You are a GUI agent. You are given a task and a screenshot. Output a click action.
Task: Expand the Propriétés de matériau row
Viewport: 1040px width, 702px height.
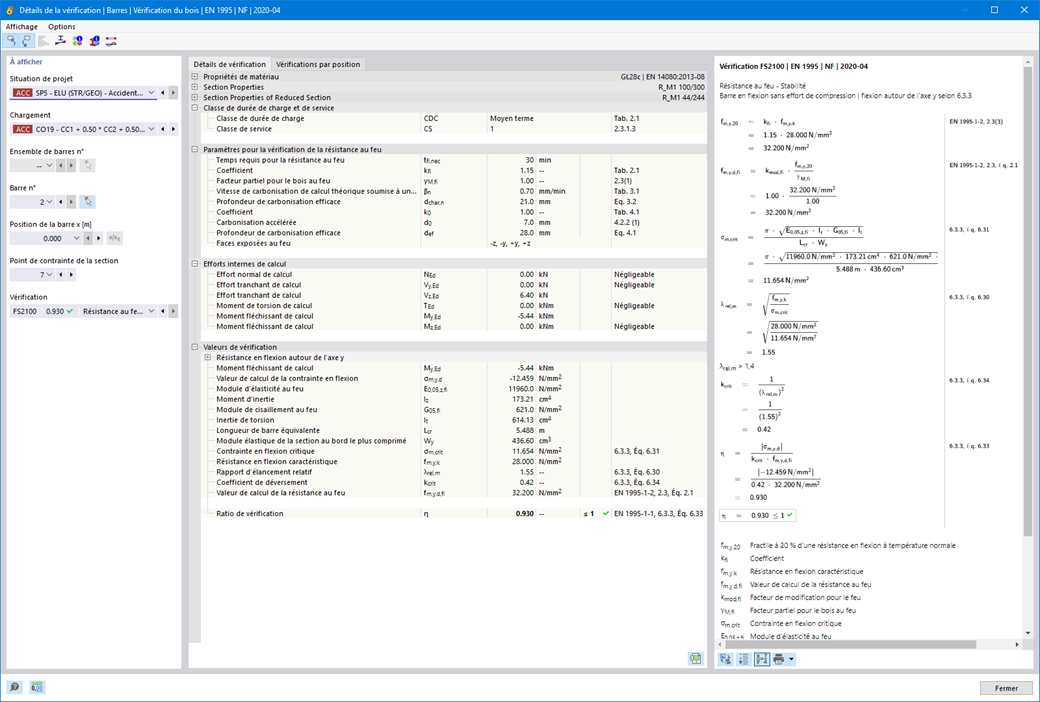[x=195, y=77]
